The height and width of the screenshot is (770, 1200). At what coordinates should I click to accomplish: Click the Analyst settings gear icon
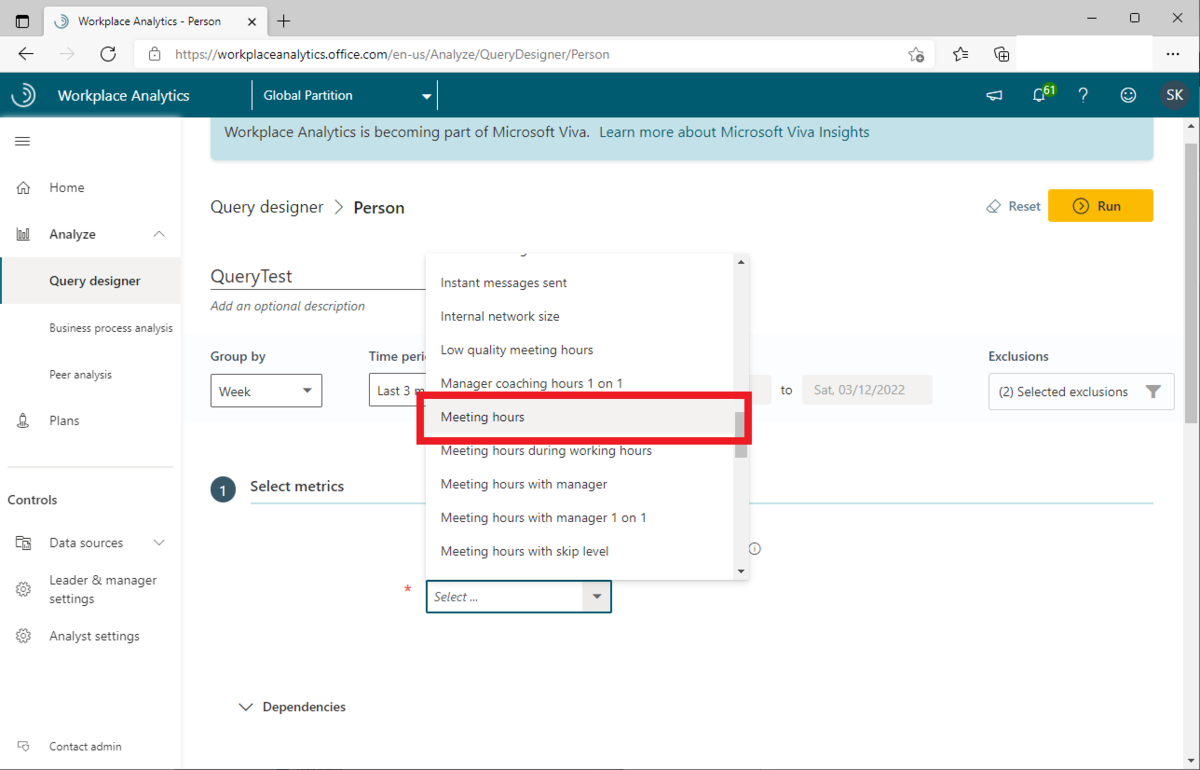point(23,636)
